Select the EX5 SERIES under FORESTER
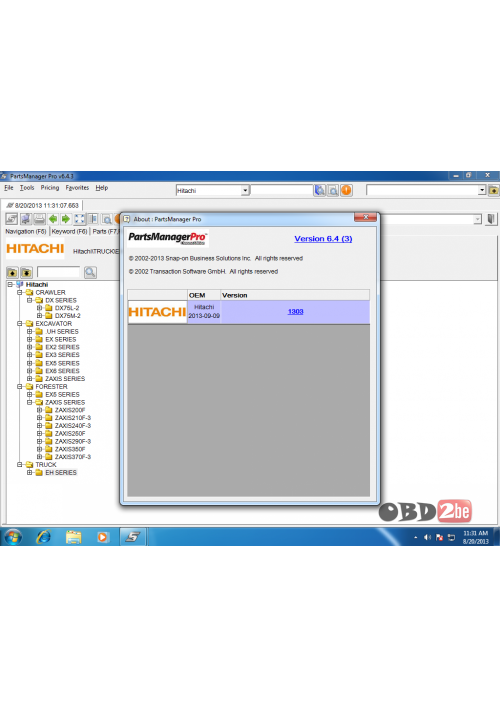The width and height of the screenshot is (500, 717). coord(62,394)
